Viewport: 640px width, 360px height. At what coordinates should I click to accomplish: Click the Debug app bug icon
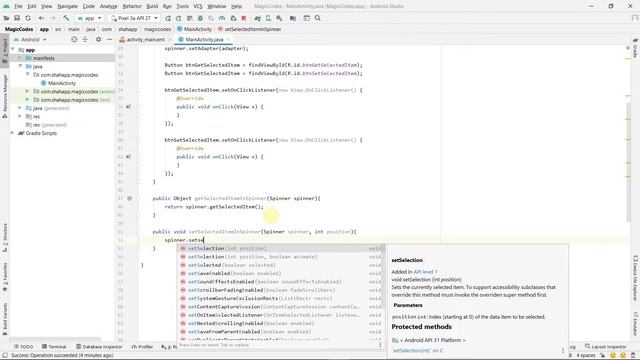(x=200, y=18)
